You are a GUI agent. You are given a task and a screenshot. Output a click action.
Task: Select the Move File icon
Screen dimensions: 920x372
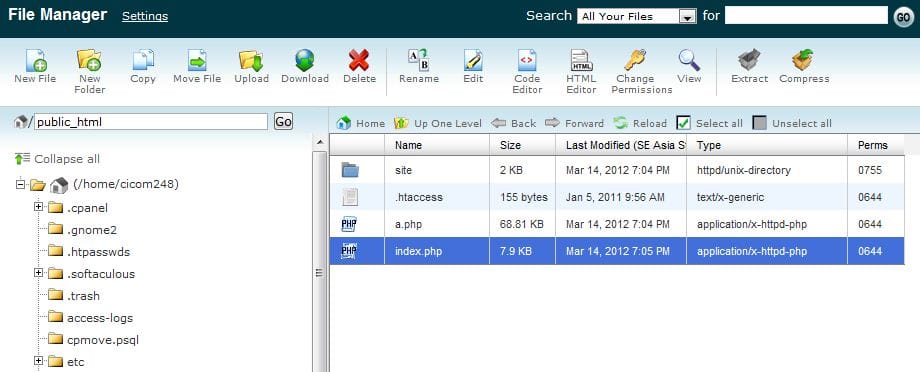tap(197, 60)
